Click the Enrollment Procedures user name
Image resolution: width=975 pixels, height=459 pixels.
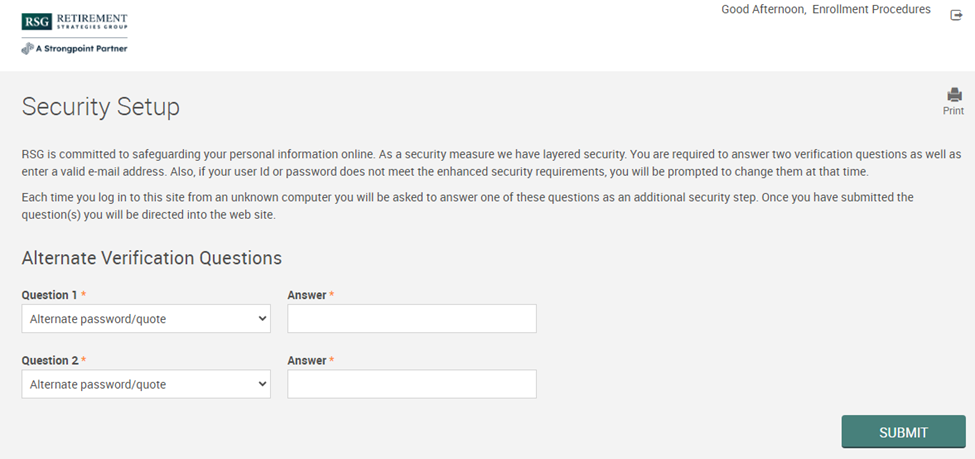coord(872,10)
